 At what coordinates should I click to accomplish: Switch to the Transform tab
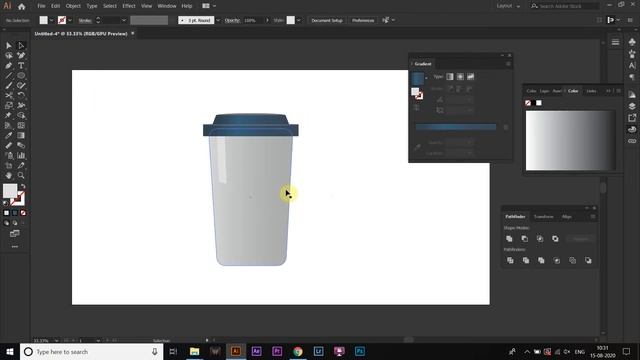click(544, 217)
